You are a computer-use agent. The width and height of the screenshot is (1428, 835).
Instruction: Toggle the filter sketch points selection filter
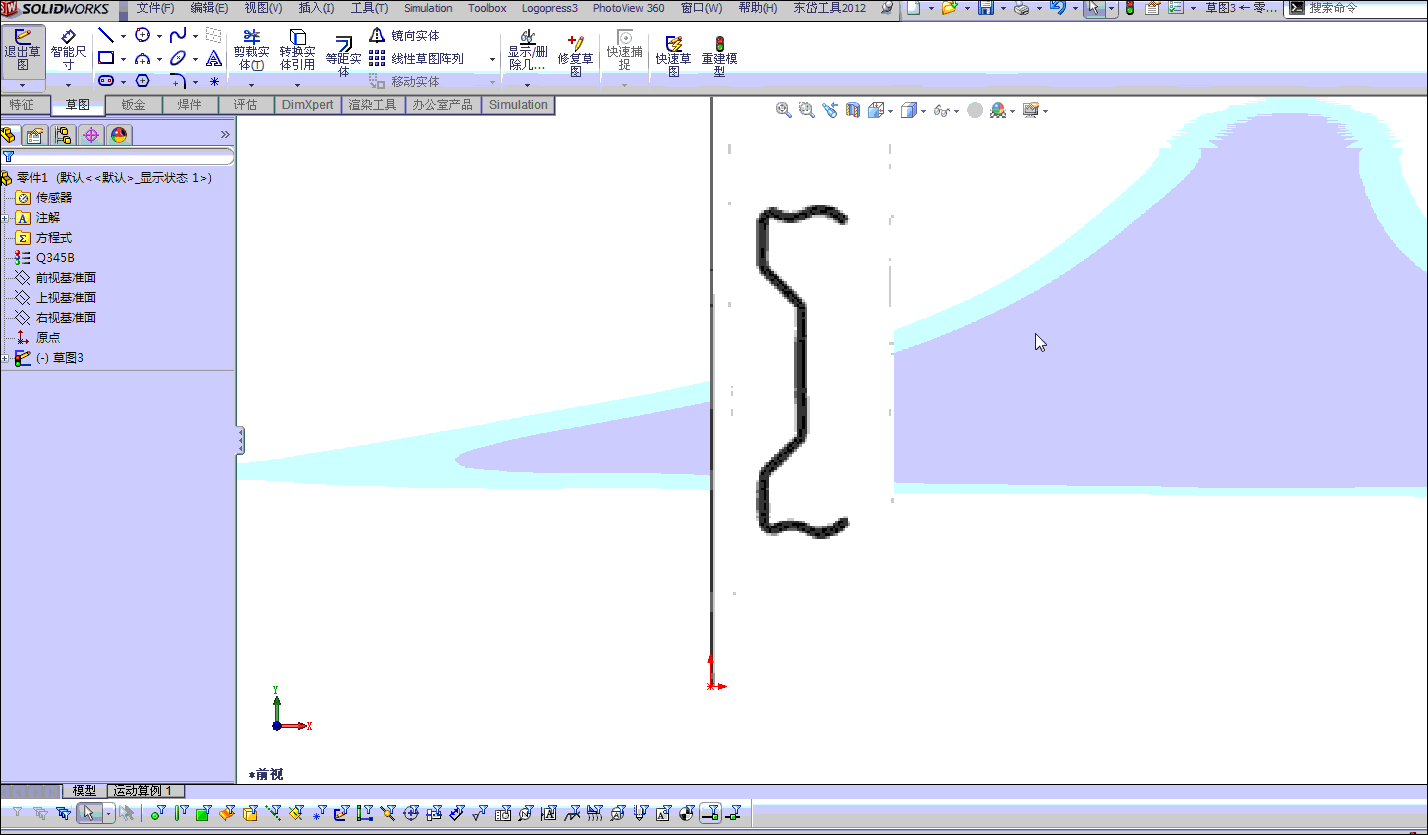point(319,813)
